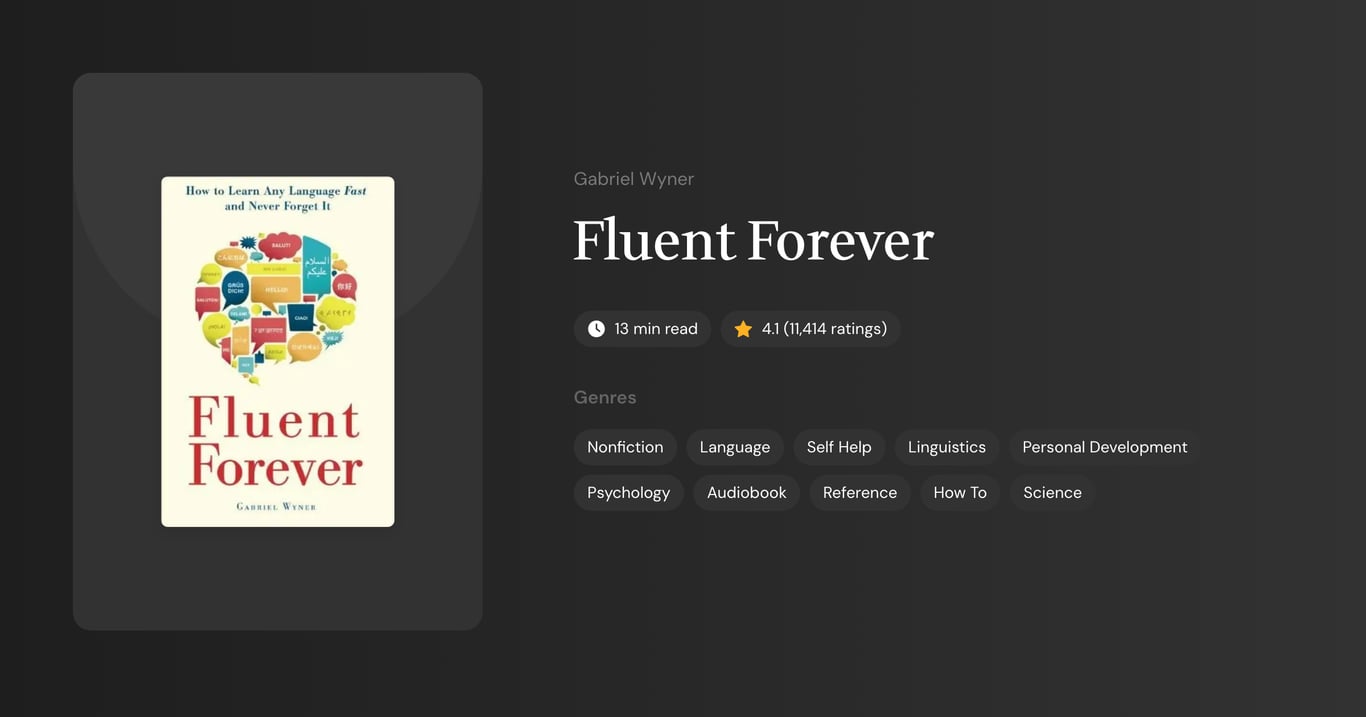Open the Self Help genre

pyautogui.click(x=839, y=447)
